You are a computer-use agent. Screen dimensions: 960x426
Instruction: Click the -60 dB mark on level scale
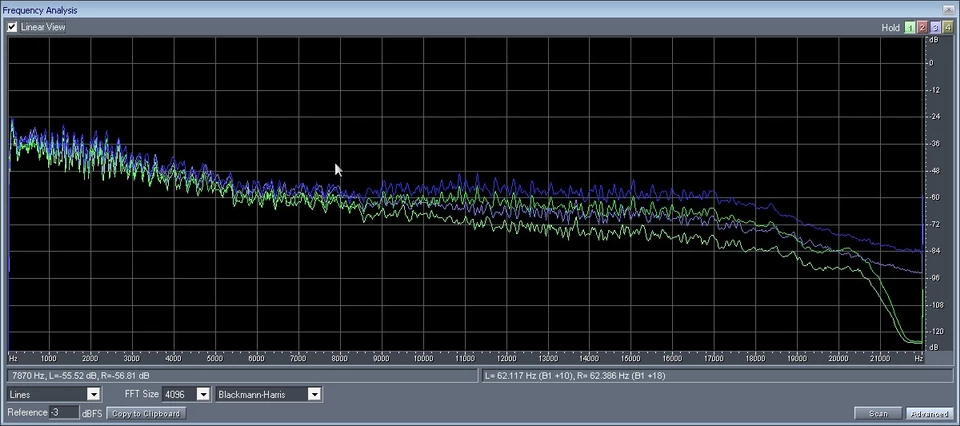click(932, 197)
